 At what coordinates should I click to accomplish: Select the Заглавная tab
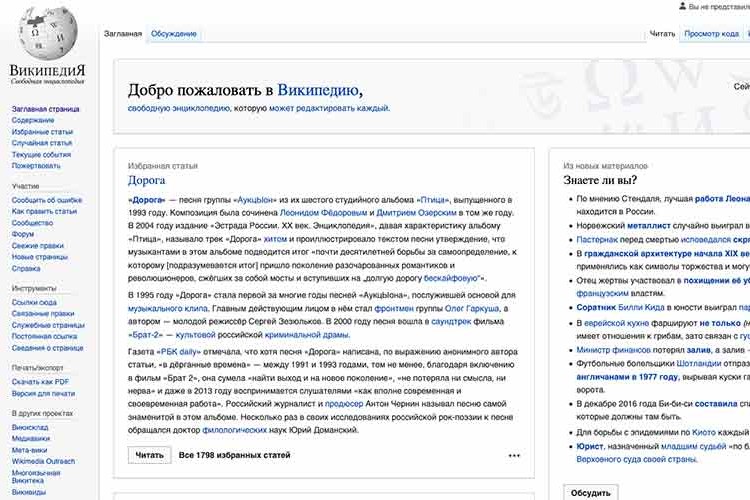tap(124, 34)
